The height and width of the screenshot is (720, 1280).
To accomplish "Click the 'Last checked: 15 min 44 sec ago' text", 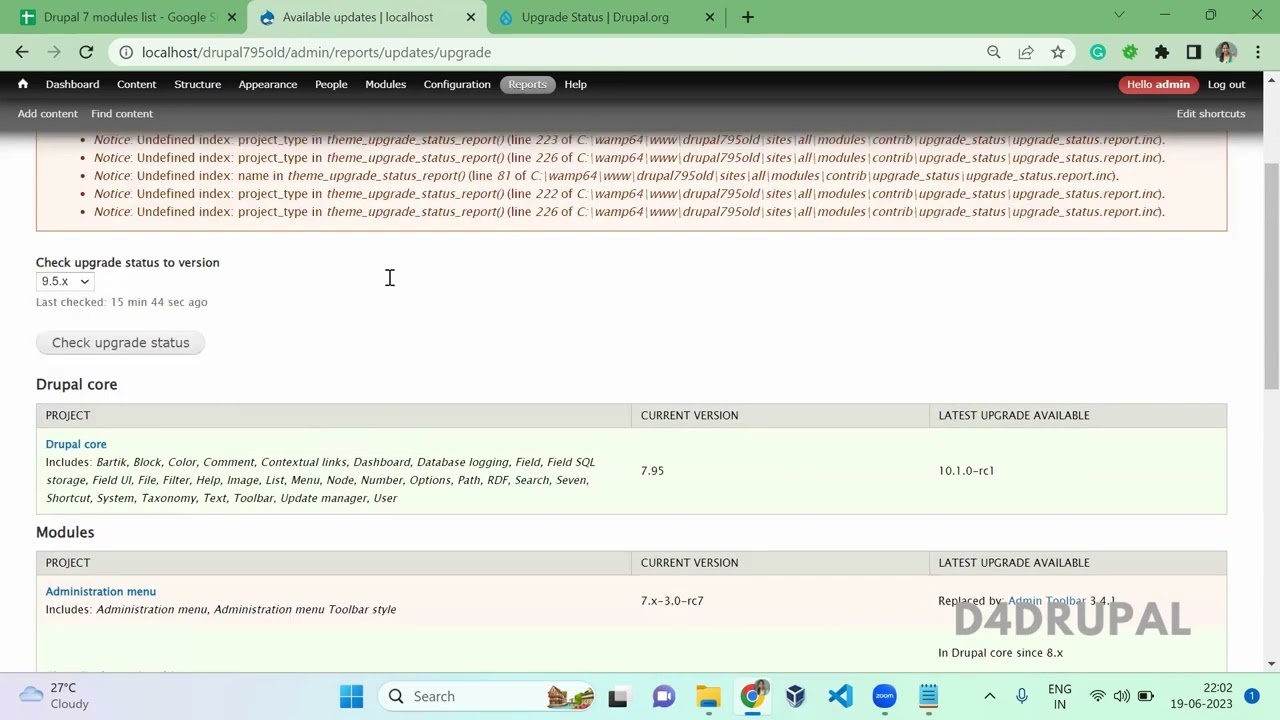I will click(122, 302).
